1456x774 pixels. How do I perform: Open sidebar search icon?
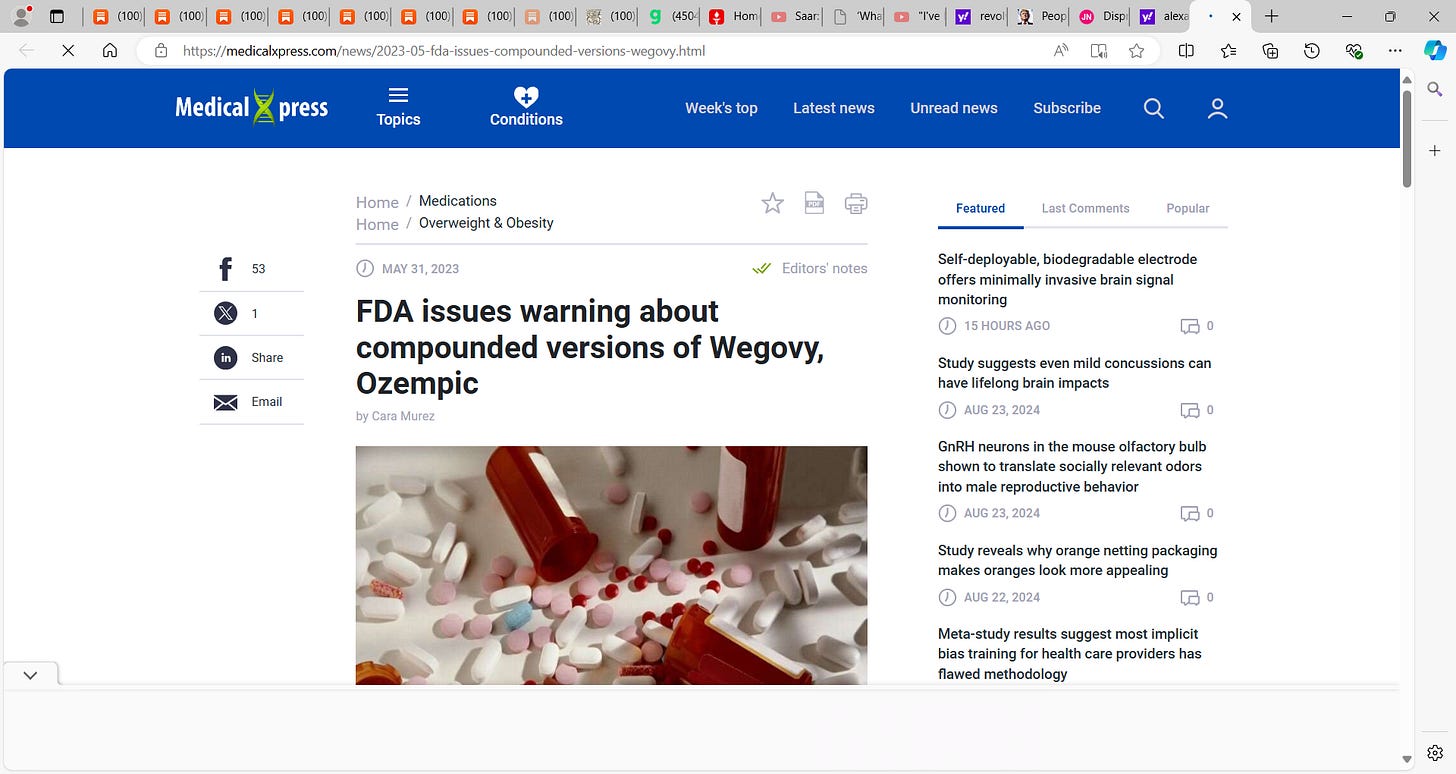point(1435,90)
